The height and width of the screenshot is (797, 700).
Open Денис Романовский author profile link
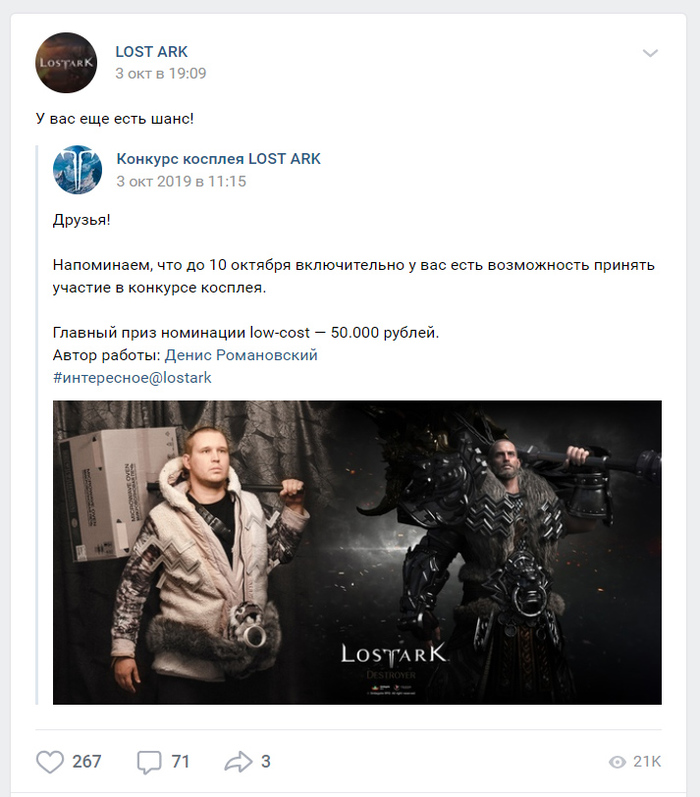tap(241, 355)
